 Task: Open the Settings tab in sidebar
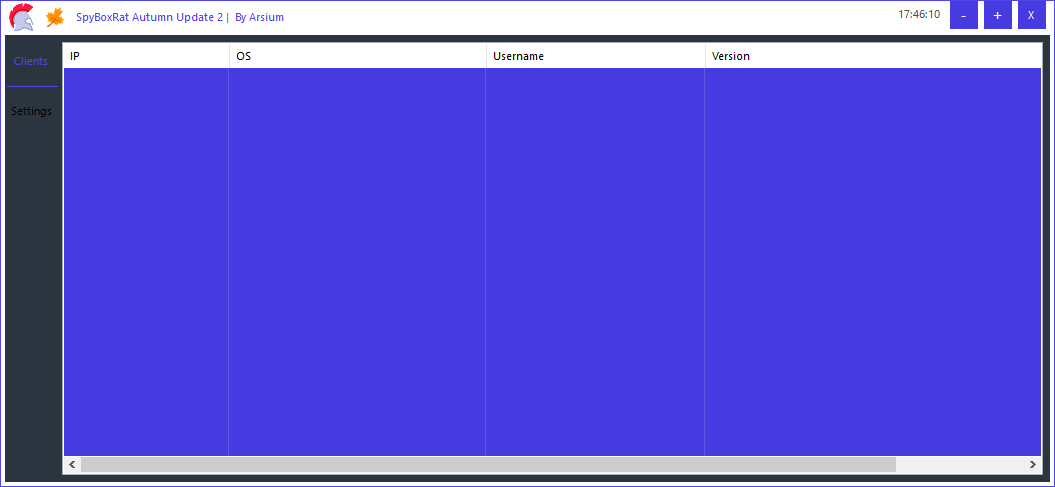pyautogui.click(x=31, y=111)
